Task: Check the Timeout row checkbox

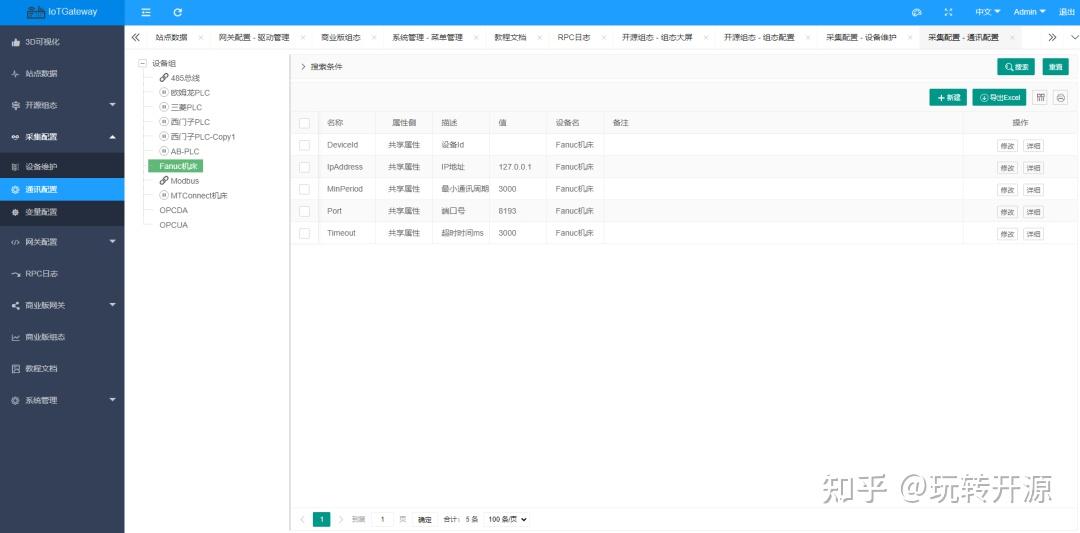Action: tap(304, 233)
